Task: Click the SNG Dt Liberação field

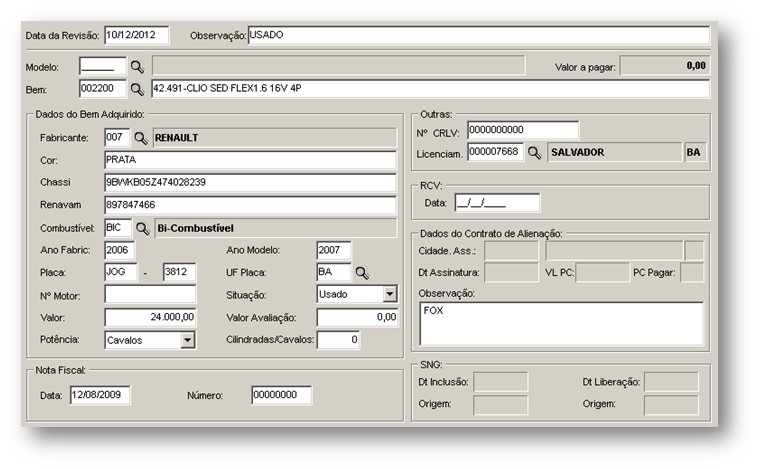Action: click(x=671, y=382)
